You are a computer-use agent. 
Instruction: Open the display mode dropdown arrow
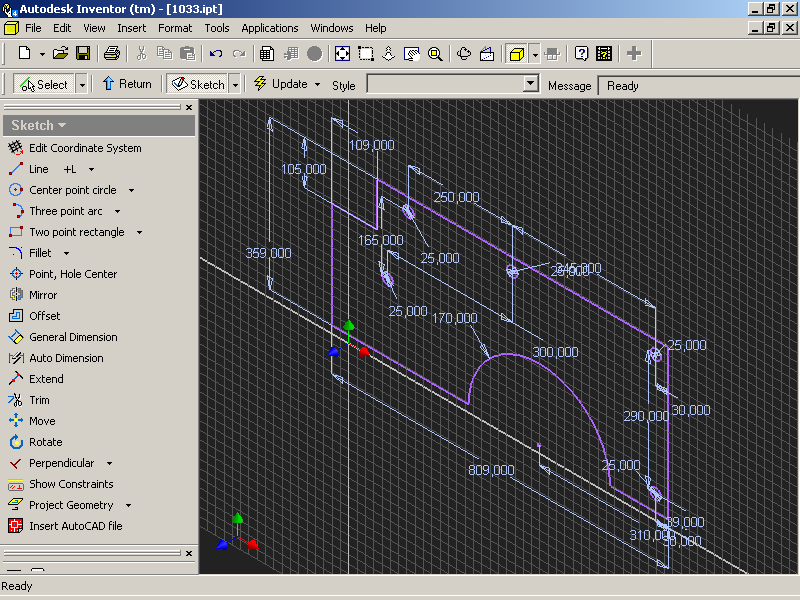click(535, 53)
